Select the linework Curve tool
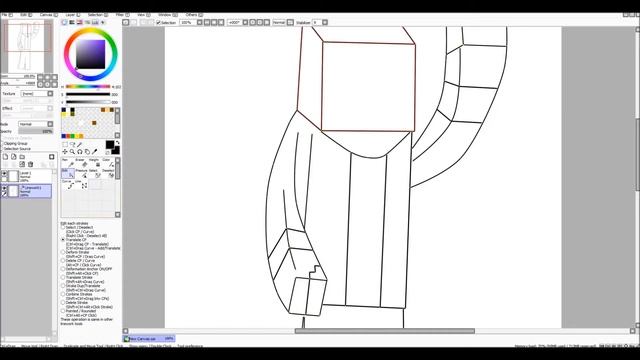Viewport: 640px width, 360px height. click(x=68, y=184)
